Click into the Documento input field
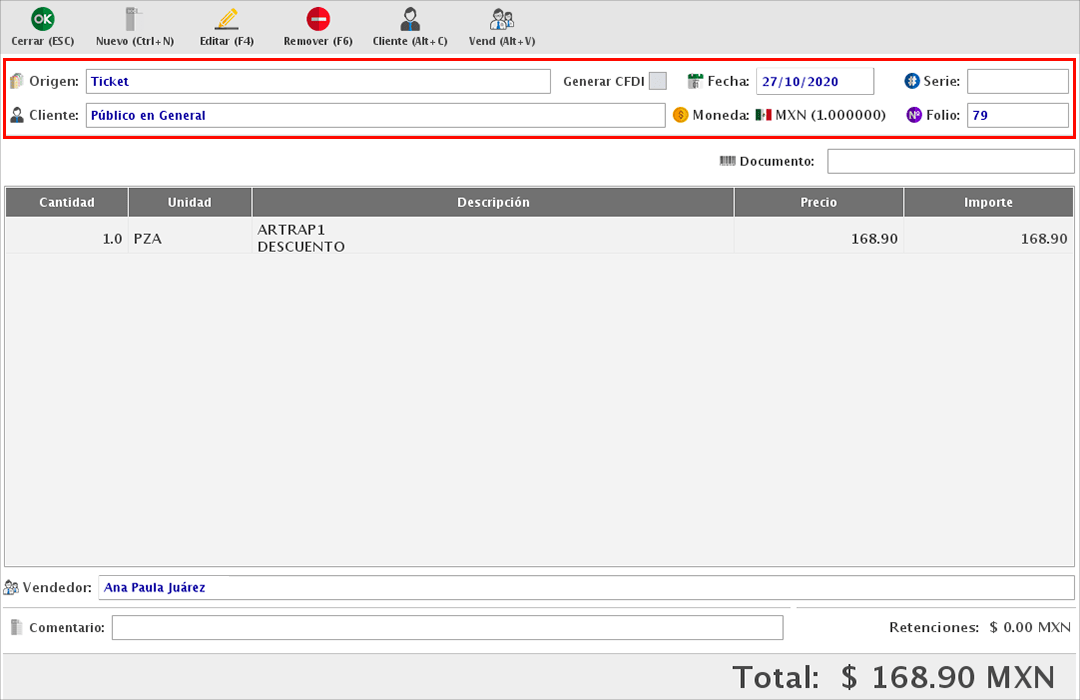The height and width of the screenshot is (700, 1080). pos(950,161)
